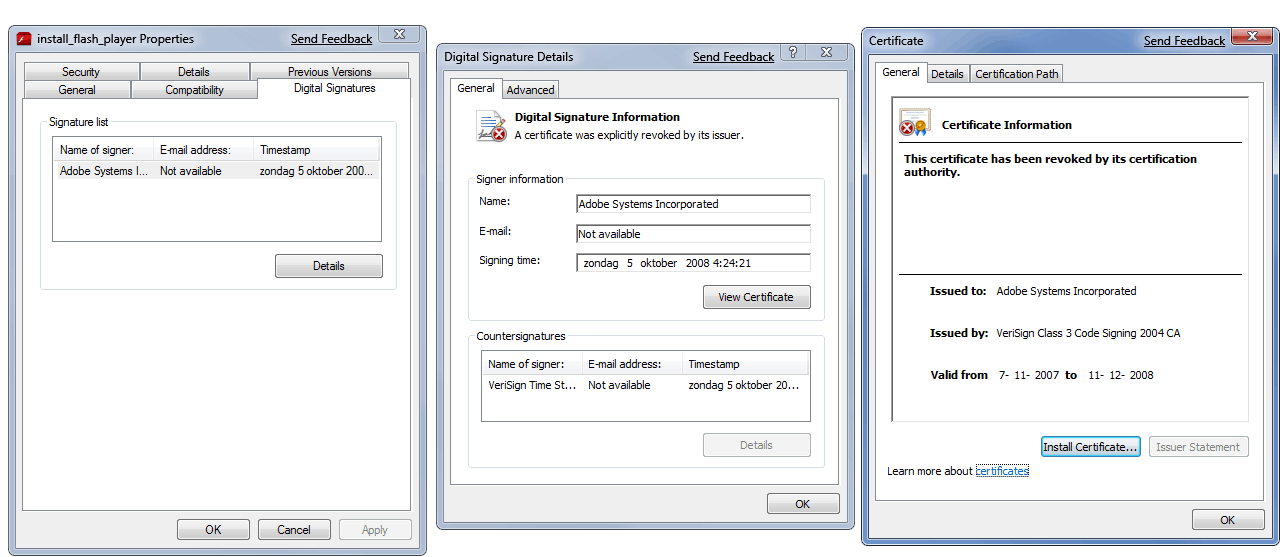
Task: Click 'Adobe Systems Incorporated' Issued to text
Action: point(1066,291)
